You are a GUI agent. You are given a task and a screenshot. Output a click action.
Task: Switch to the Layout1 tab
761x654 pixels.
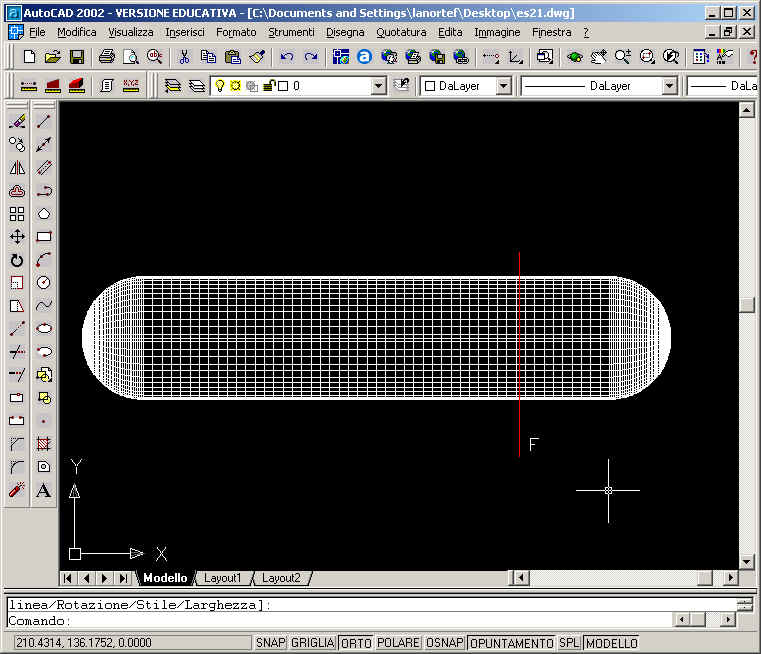tap(222, 578)
